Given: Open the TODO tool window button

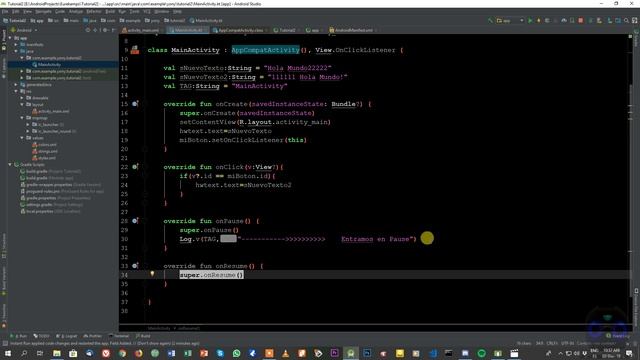Looking at the screenshot, I should [x=41, y=336].
